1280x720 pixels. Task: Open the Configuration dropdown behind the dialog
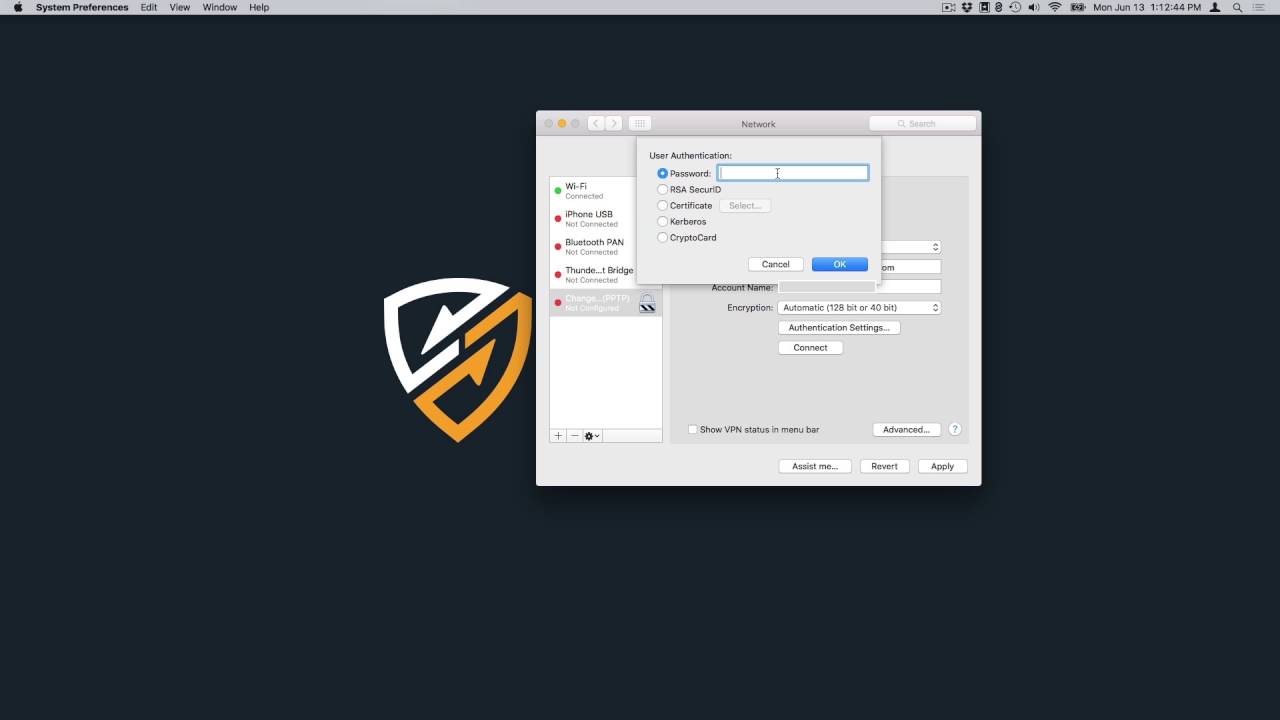(911, 247)
